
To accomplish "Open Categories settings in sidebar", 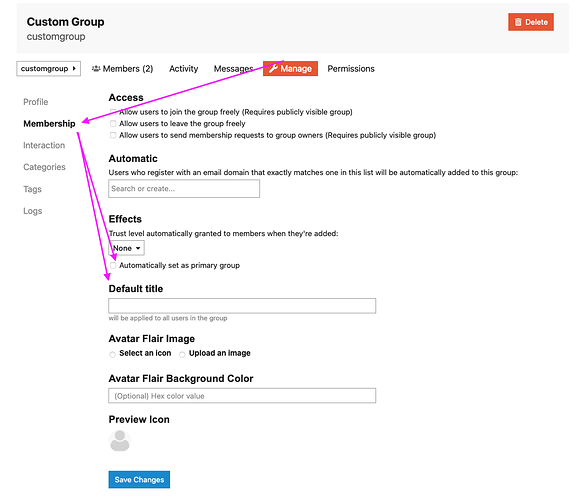I will click(x=44, y=167).
